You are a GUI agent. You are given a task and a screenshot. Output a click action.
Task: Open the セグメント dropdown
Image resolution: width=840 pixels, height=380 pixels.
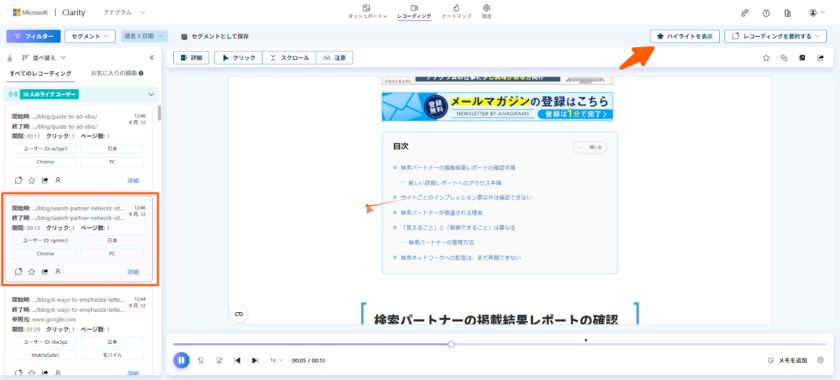point(90,36)
